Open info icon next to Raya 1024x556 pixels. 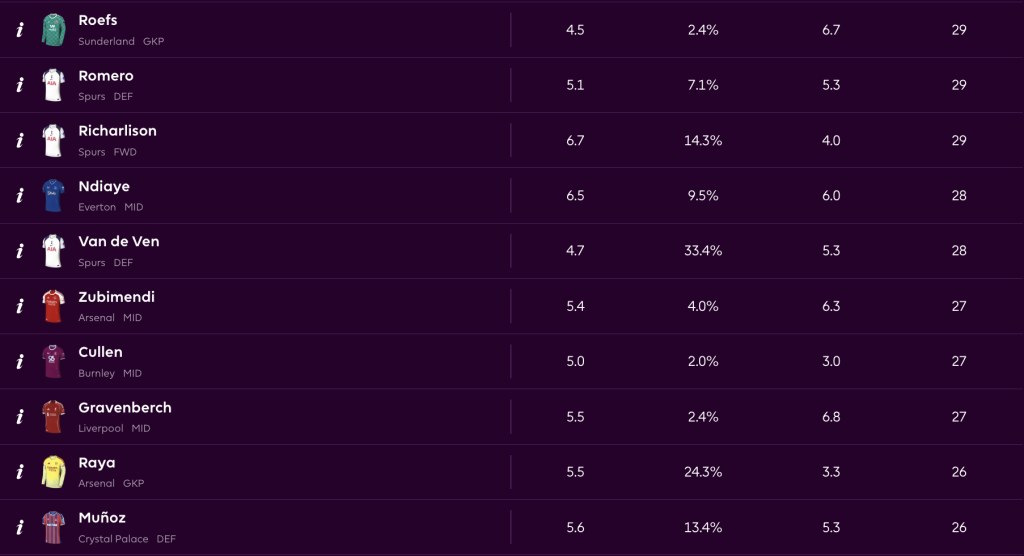[x=20, y=473]
